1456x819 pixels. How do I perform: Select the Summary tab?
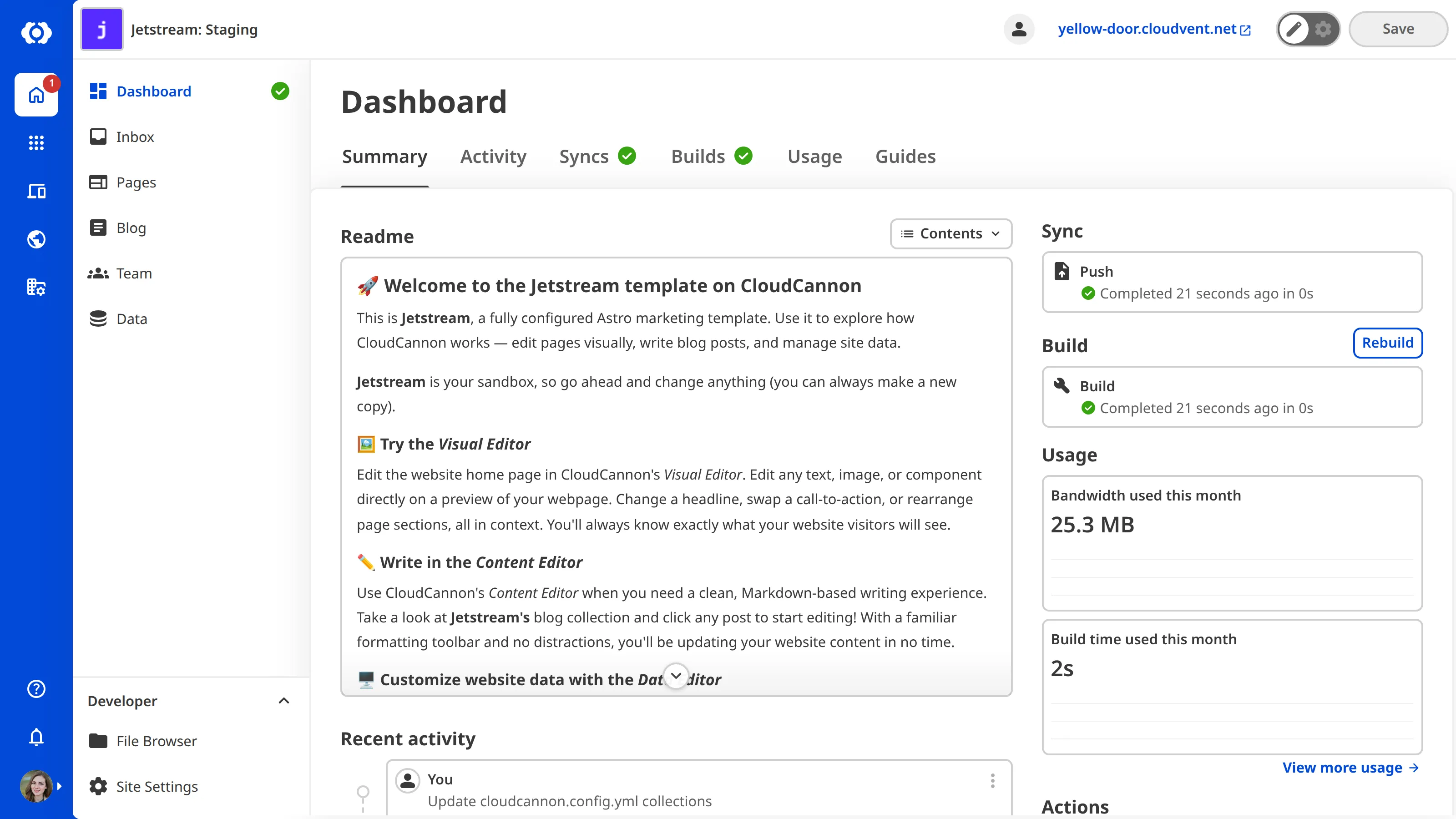point(384,156)
